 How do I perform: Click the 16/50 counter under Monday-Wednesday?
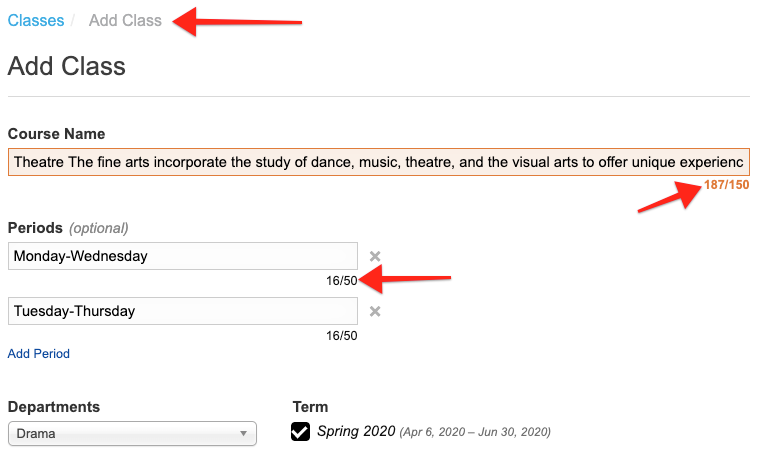click(341, 280)
